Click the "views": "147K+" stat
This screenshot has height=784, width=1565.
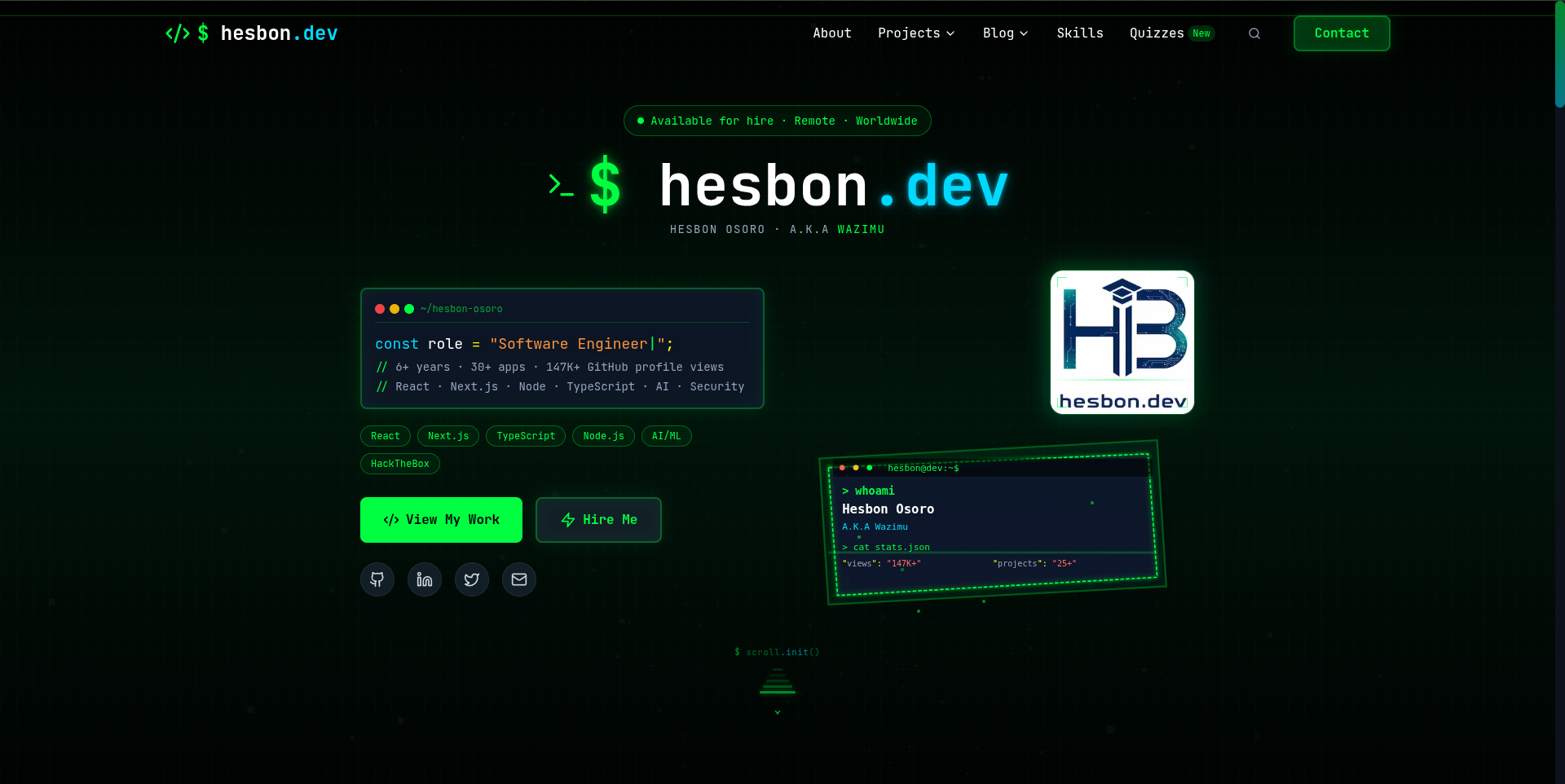click(881, 563)
